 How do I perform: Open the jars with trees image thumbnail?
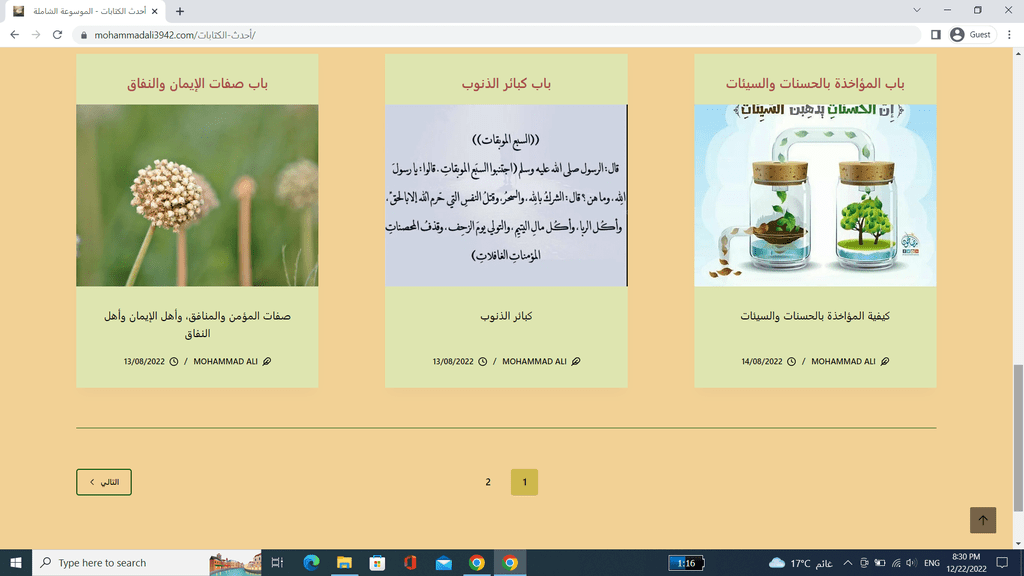tap(815, 195)
